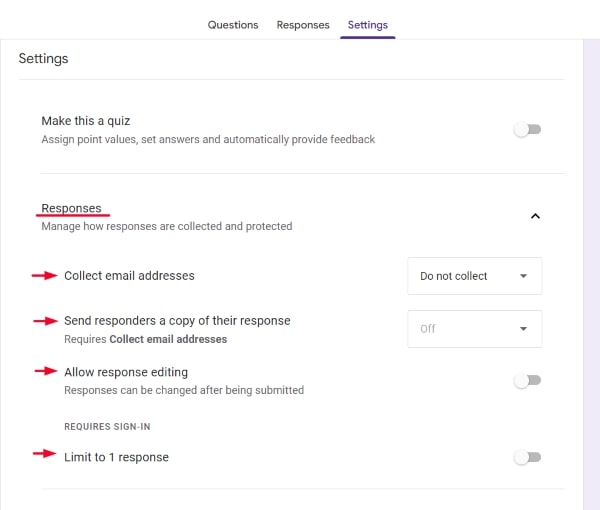Click the Send responders a copy label
600x510 pixels.
[177, 321]
